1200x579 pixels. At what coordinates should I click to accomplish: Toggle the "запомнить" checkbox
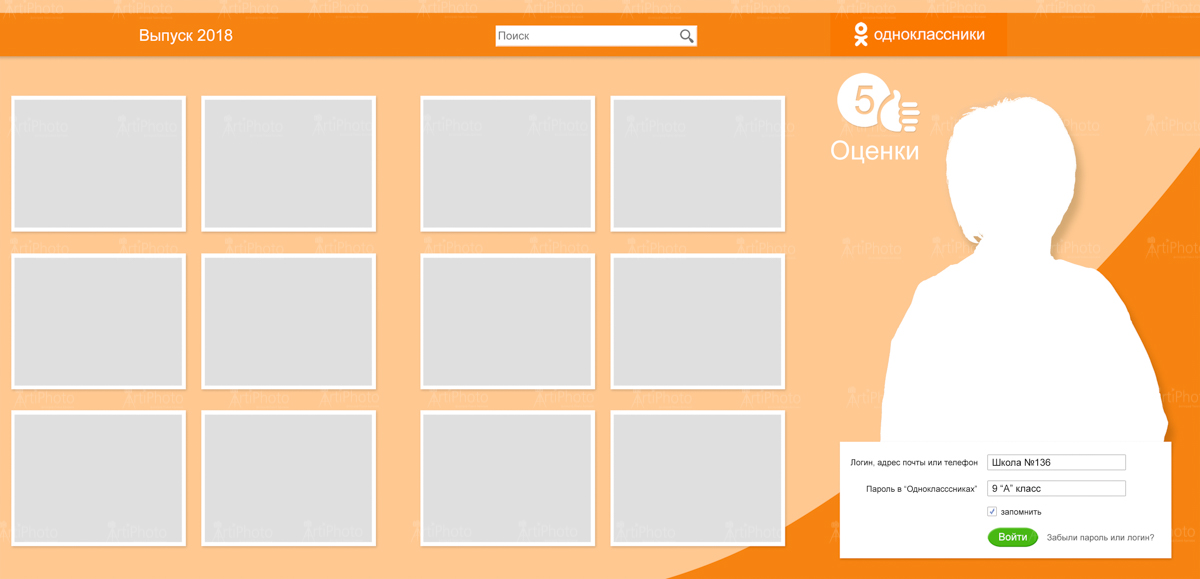(x=992, y=512)
